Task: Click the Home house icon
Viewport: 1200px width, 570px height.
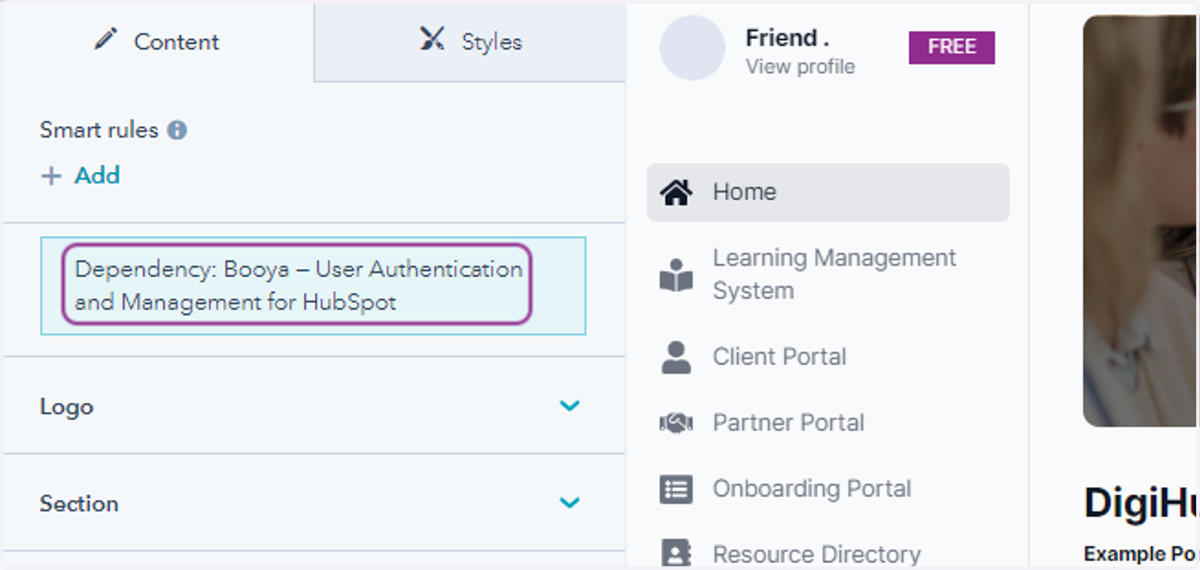Action: [677, 192]
